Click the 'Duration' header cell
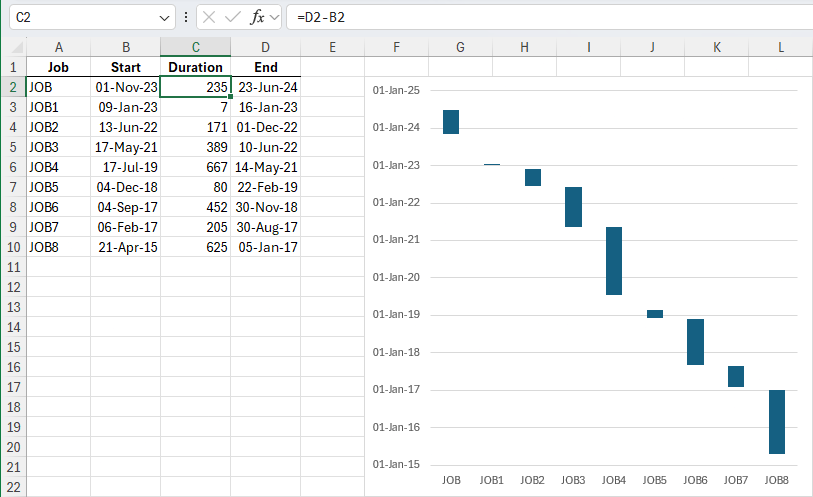The image size is (813, 497). (195, 67)
